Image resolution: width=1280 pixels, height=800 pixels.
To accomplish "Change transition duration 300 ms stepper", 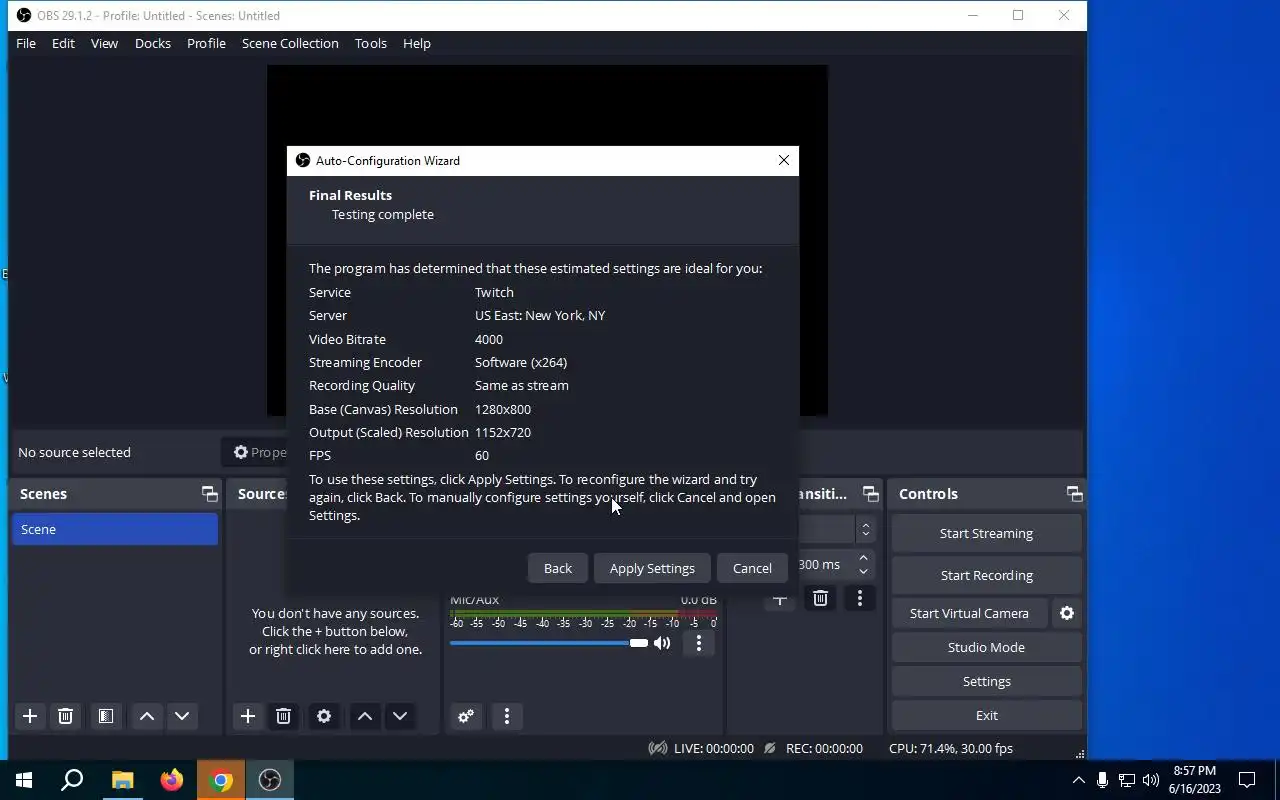I will click(x=863, y=565).
